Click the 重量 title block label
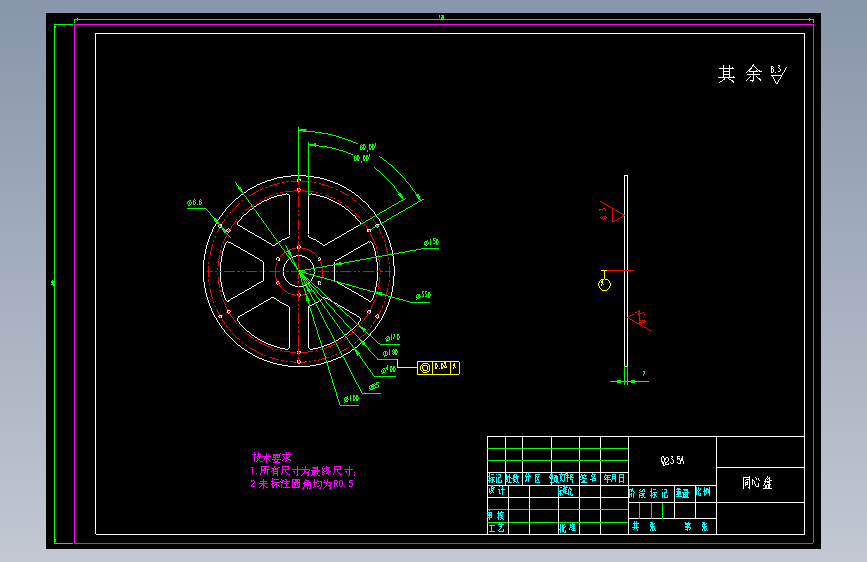The image size is (867, 562). (683, 493)
